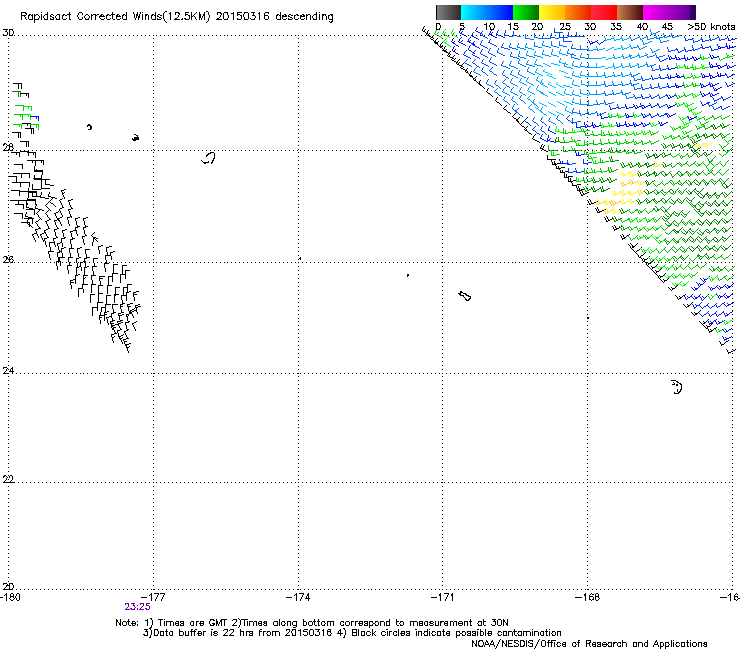Viewport: 740px width, 650px height.
Task: Click the 22 latitude axis label
Action: point(8,479)
